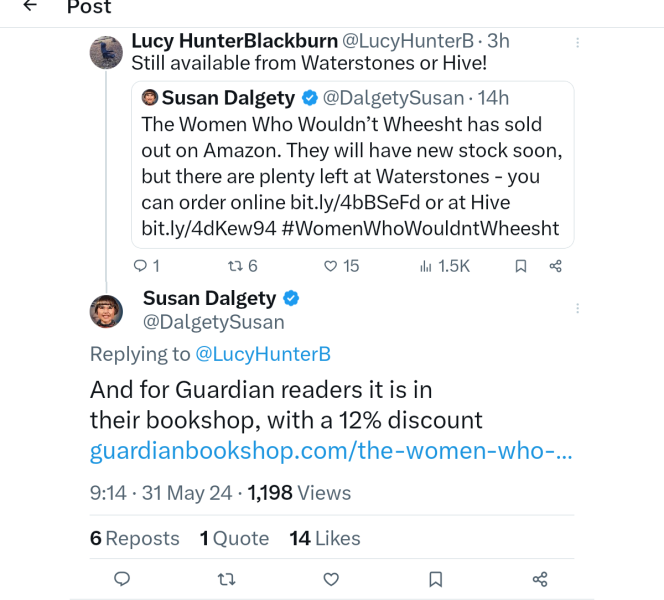The image size is (664, 600).
Task: Share Susan Dalgety's main post
Action: pos(540,579)
